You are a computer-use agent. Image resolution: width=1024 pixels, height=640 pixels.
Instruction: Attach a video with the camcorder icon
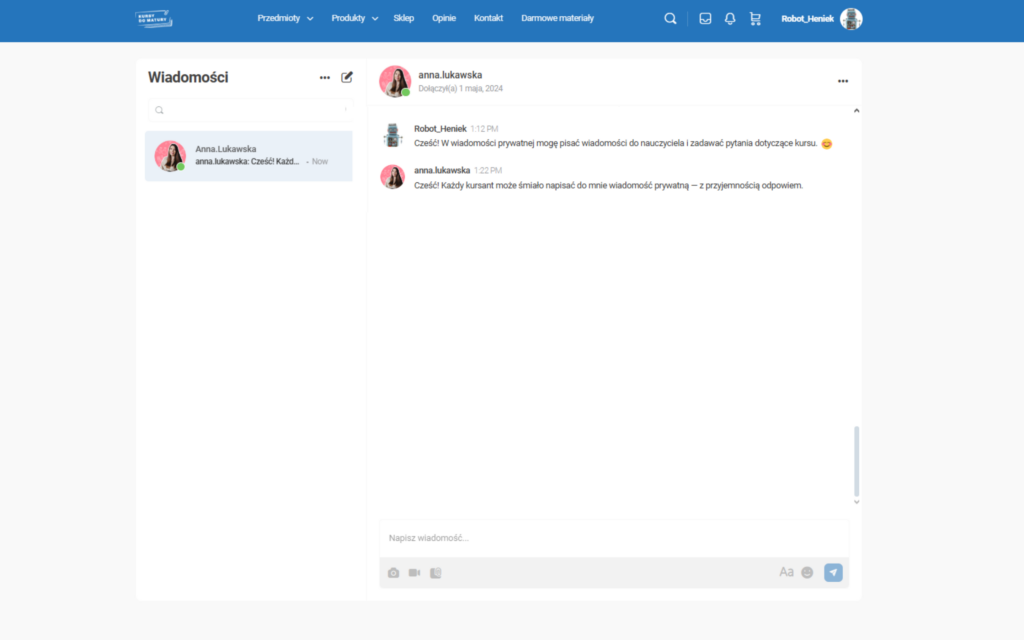point(414,573)
